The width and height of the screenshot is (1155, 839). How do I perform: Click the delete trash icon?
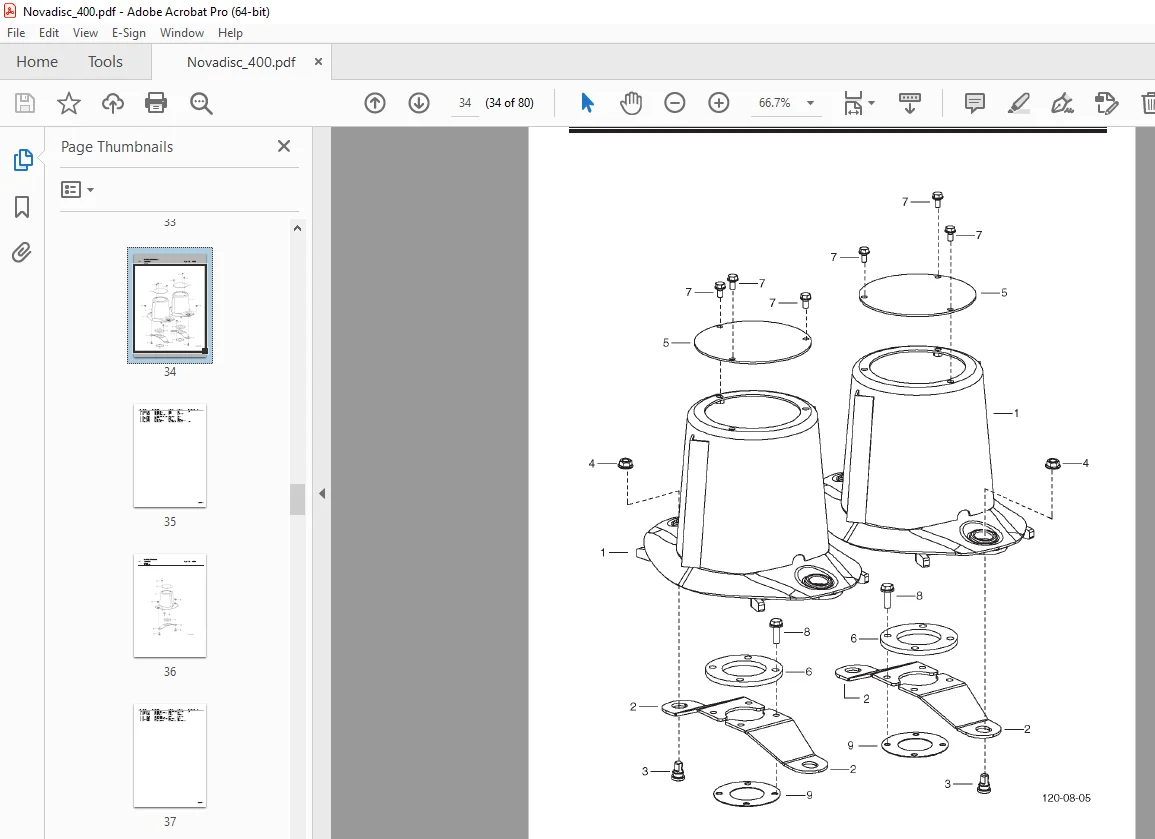pyautogui.click(x=1148, y=103)
